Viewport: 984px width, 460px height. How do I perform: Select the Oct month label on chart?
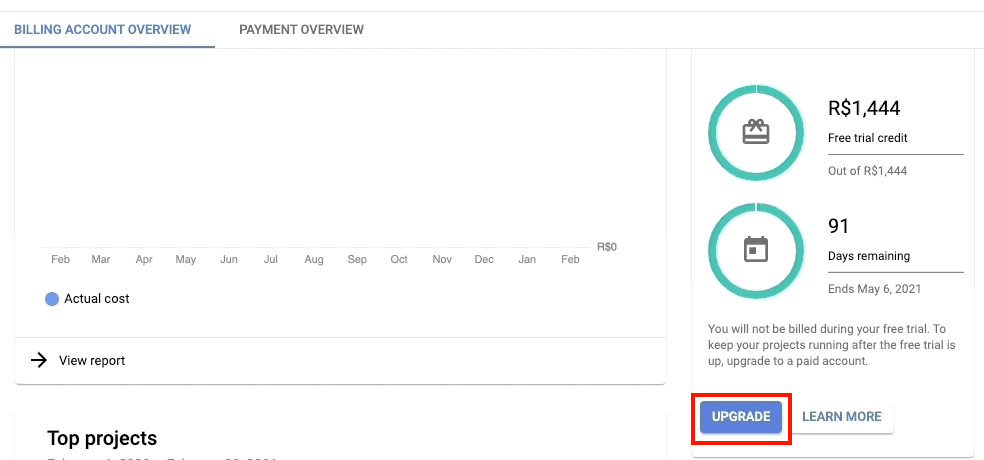[x=399, y=260]
